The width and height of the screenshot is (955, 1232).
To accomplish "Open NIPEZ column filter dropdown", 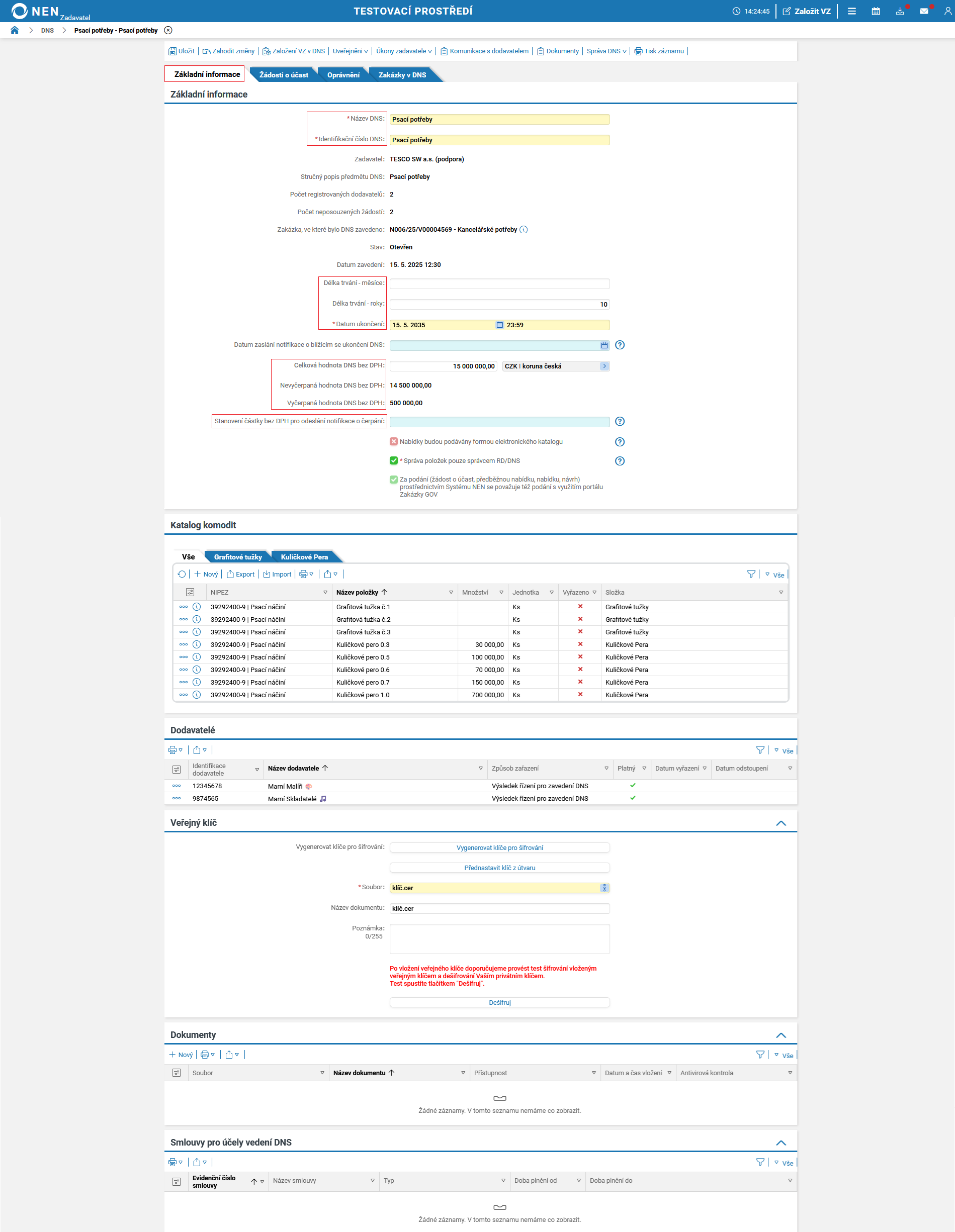I will pos(325,592).
